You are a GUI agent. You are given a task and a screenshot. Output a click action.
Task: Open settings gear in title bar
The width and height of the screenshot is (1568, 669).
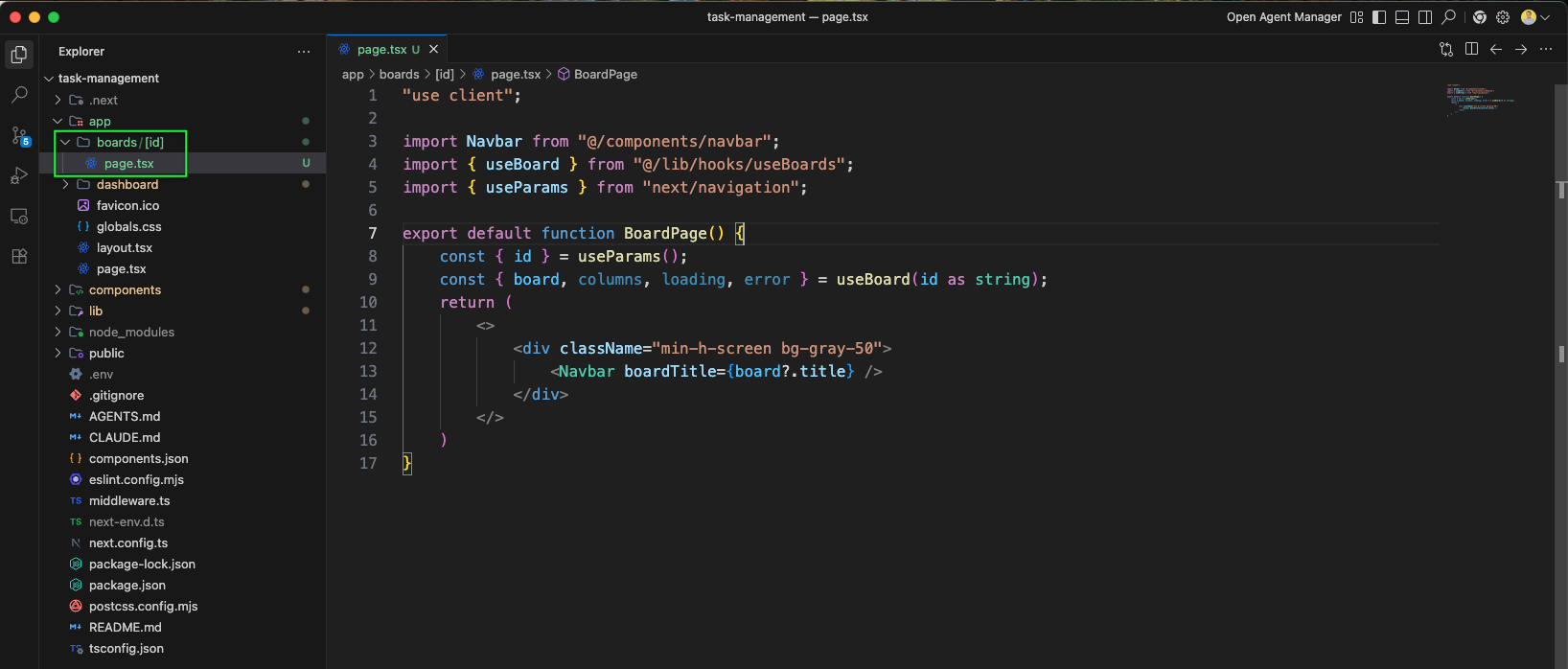point(1503,17)
